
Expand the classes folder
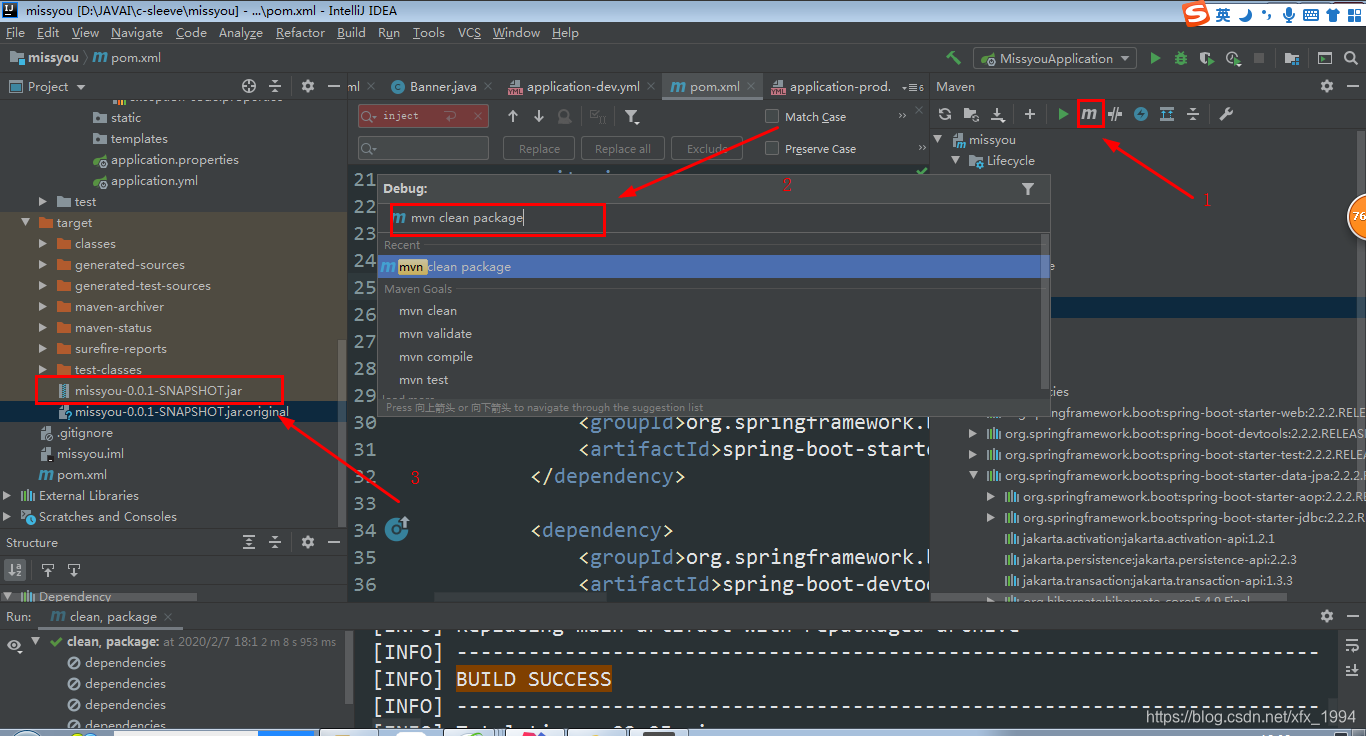tap(43, 244)
